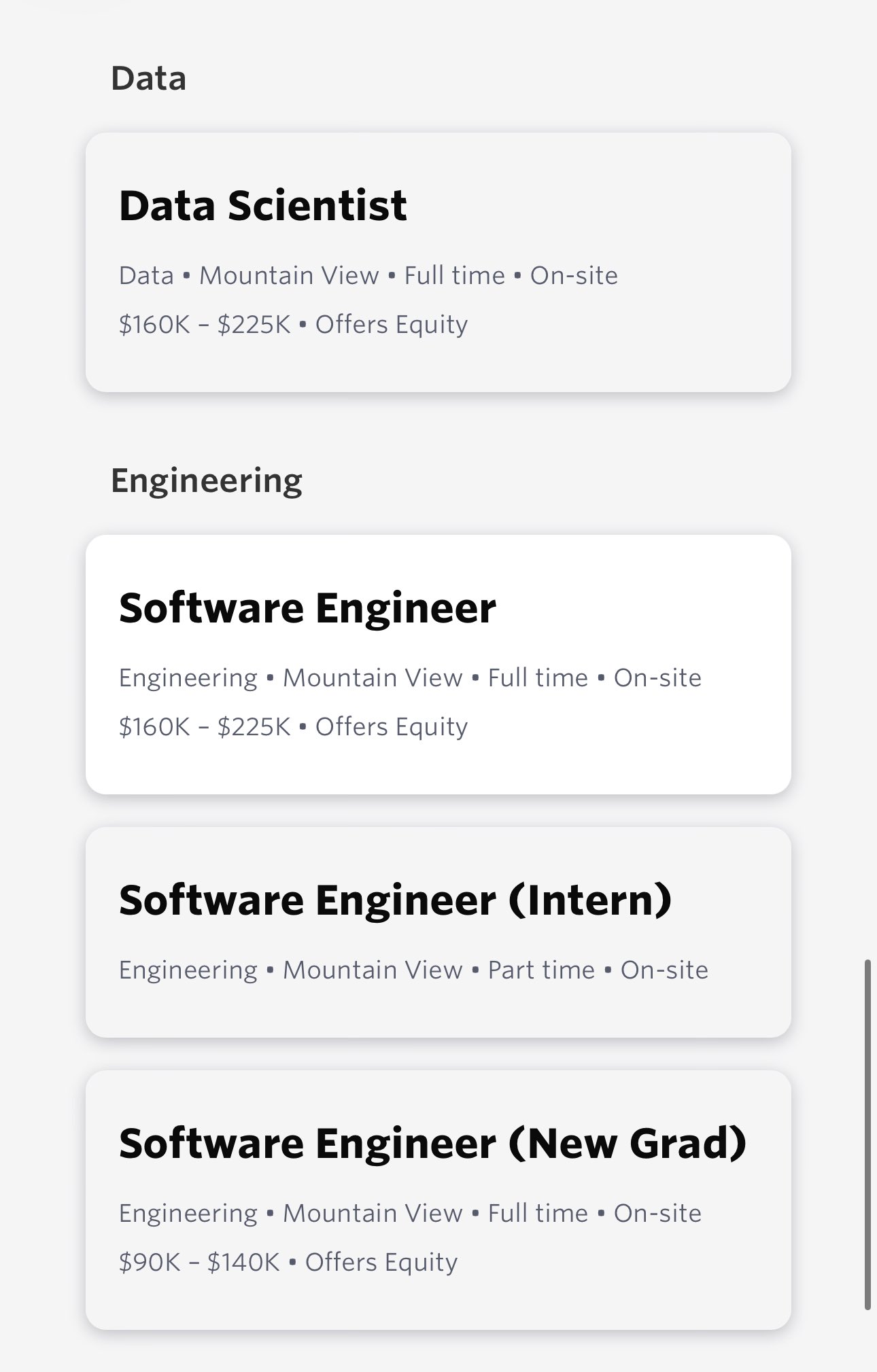Open the Data Scientist job listing
877x1372 pixels.
pyautogui.click(x=263, y=205)
